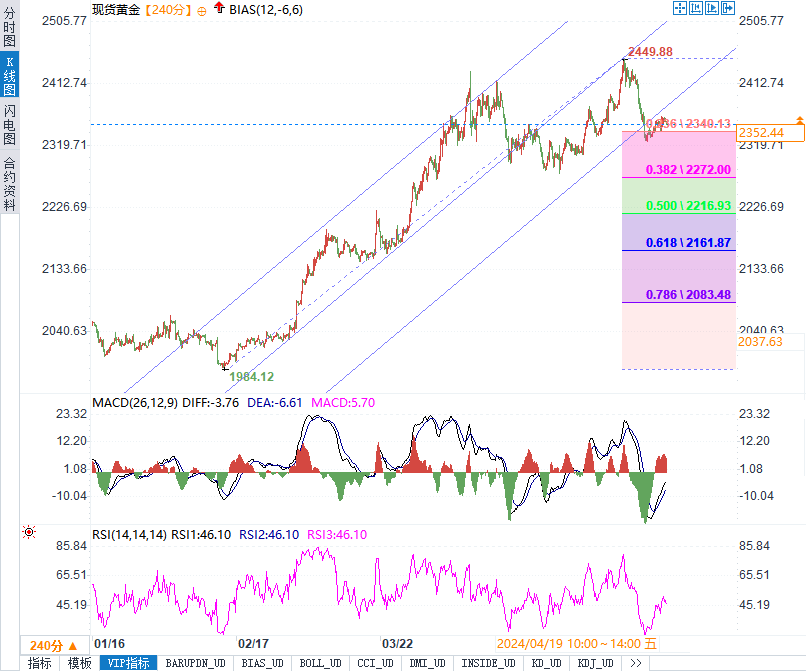Click the MACD(26,12,9) indicator label
The height and width of the screenshot is (671, 806).
[134, 402]
